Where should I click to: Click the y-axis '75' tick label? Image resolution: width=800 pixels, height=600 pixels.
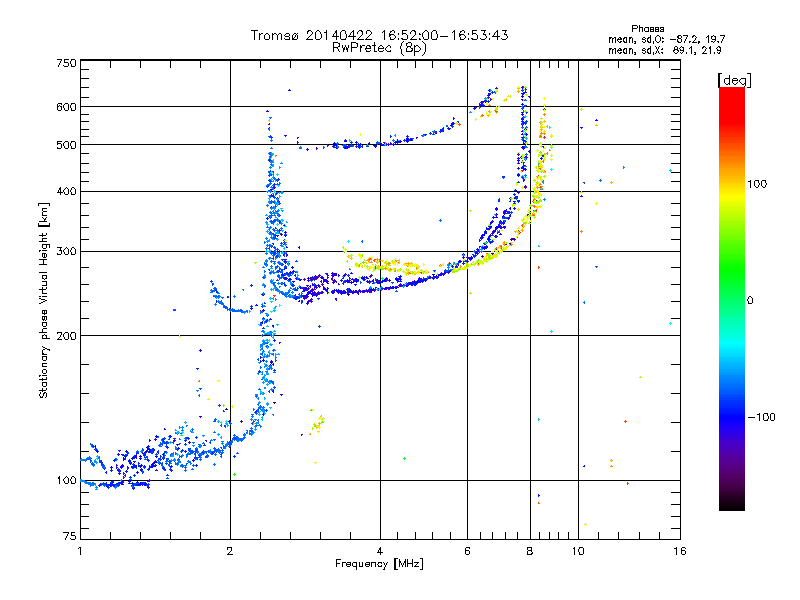[70, 536]
